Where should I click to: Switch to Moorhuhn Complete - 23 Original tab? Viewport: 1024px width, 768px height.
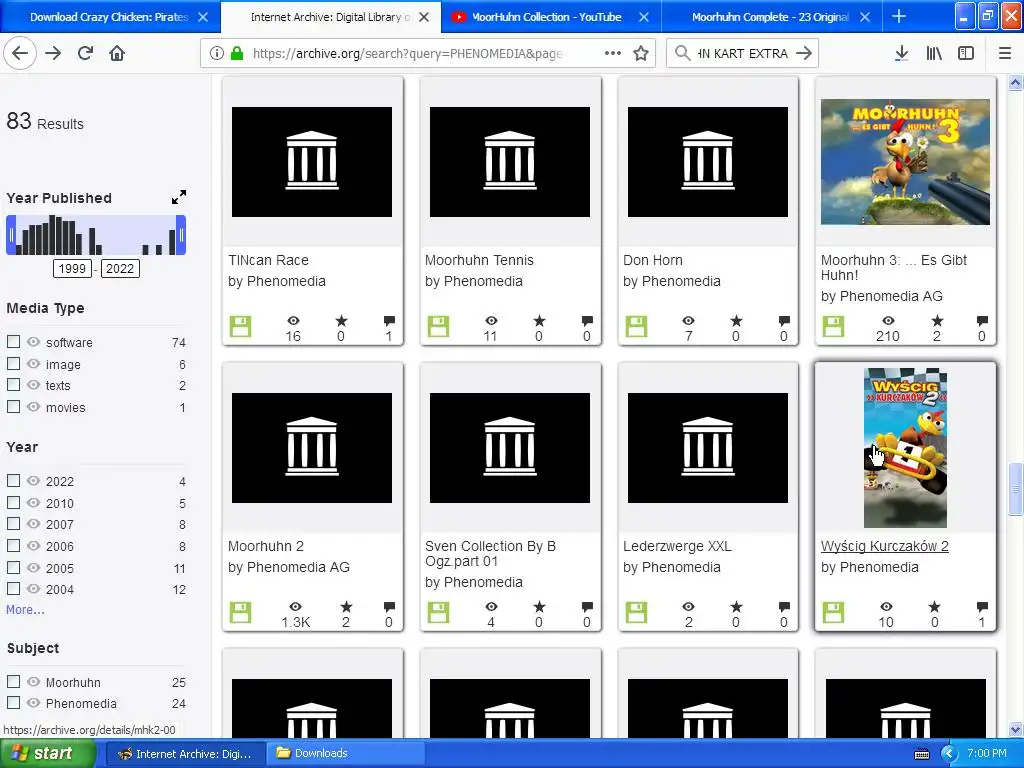(x=771, y=17)
